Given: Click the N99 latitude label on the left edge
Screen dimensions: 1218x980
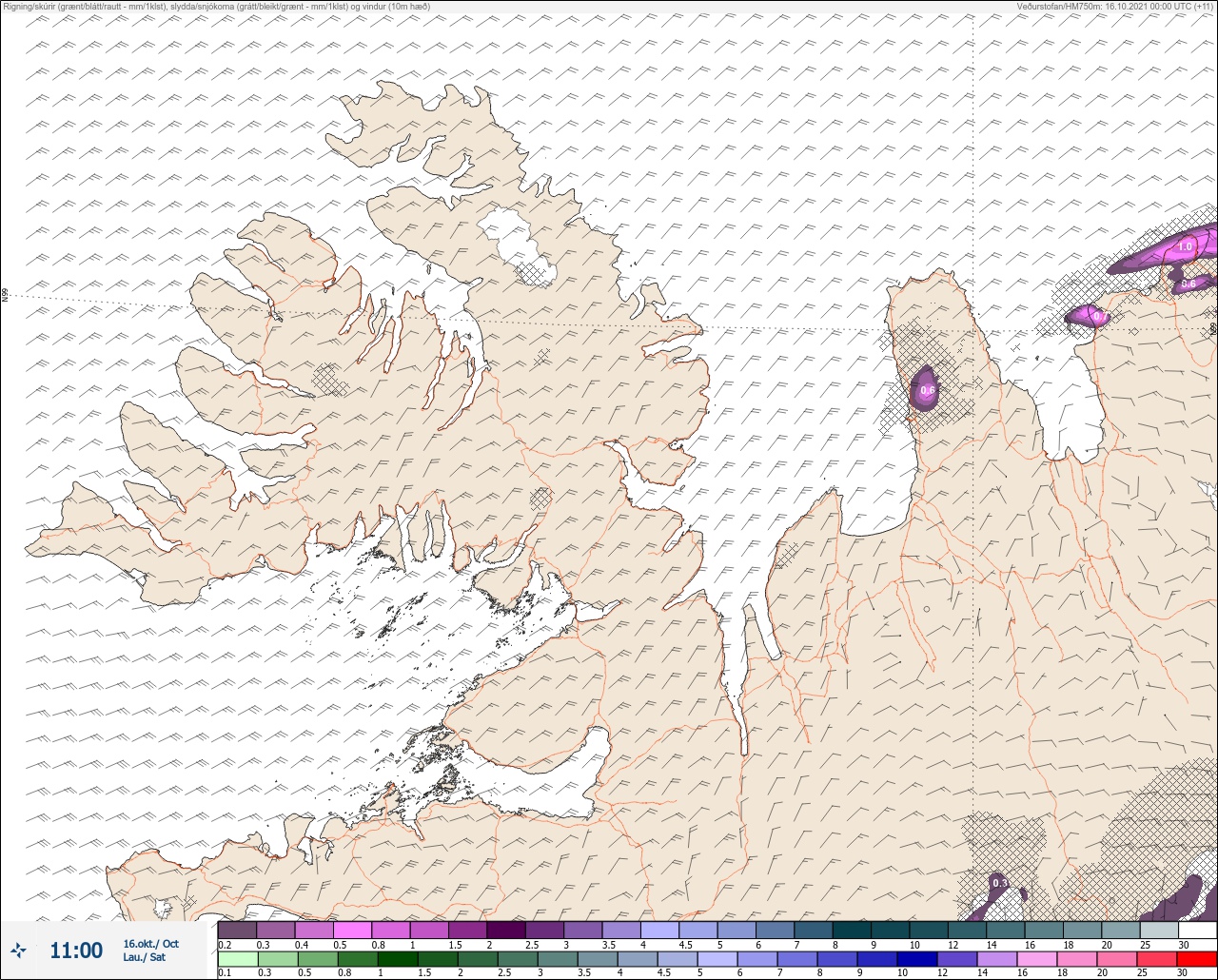Looking at the screenshot, I should pos(5,296).
